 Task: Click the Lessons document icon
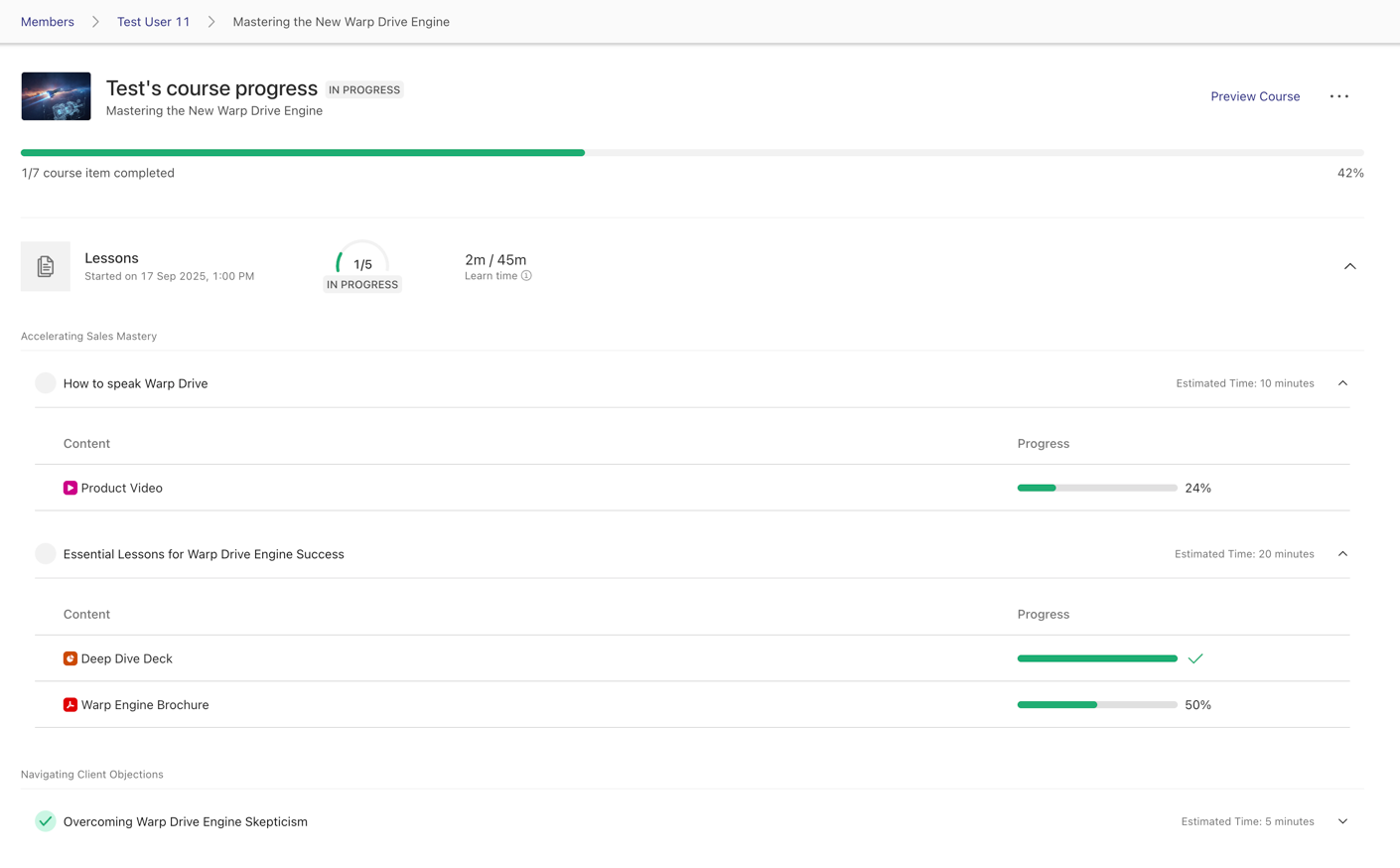tap(46, 266)
